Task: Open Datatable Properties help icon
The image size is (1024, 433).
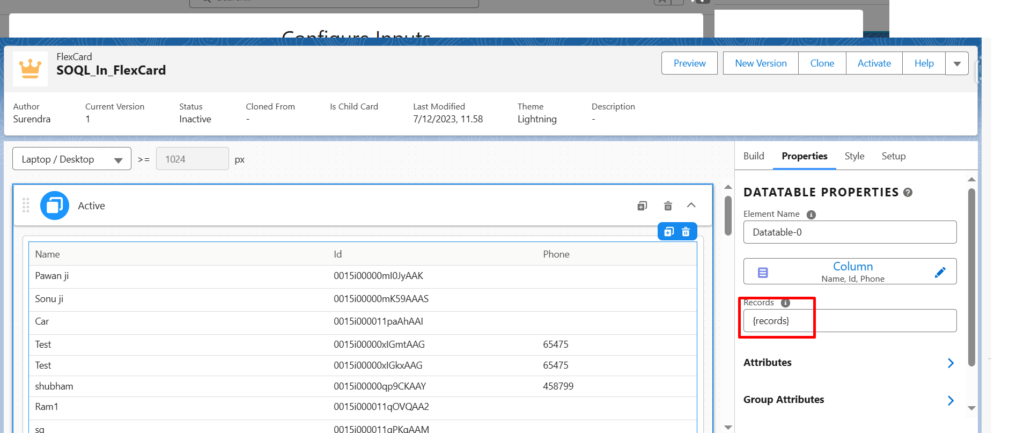Action: click(x=908, y=193)
